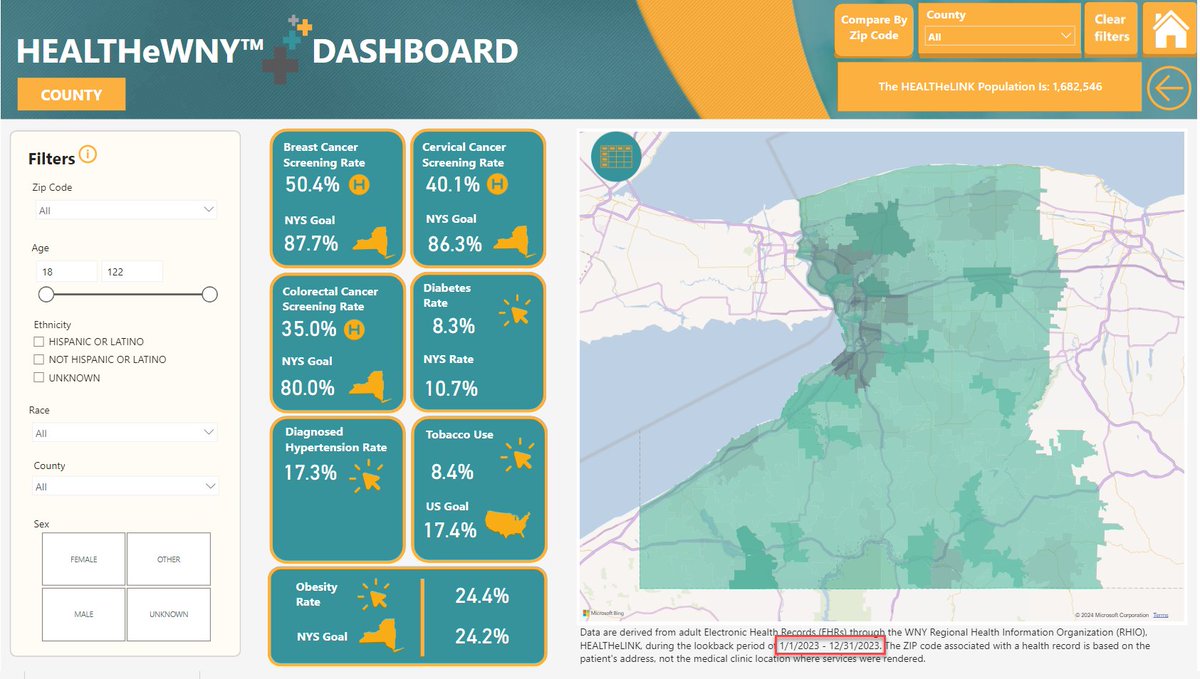Screen dimensions: 1200x679
Task: Click HEALTHeLINK Population banner
Action: click(990, 87)
